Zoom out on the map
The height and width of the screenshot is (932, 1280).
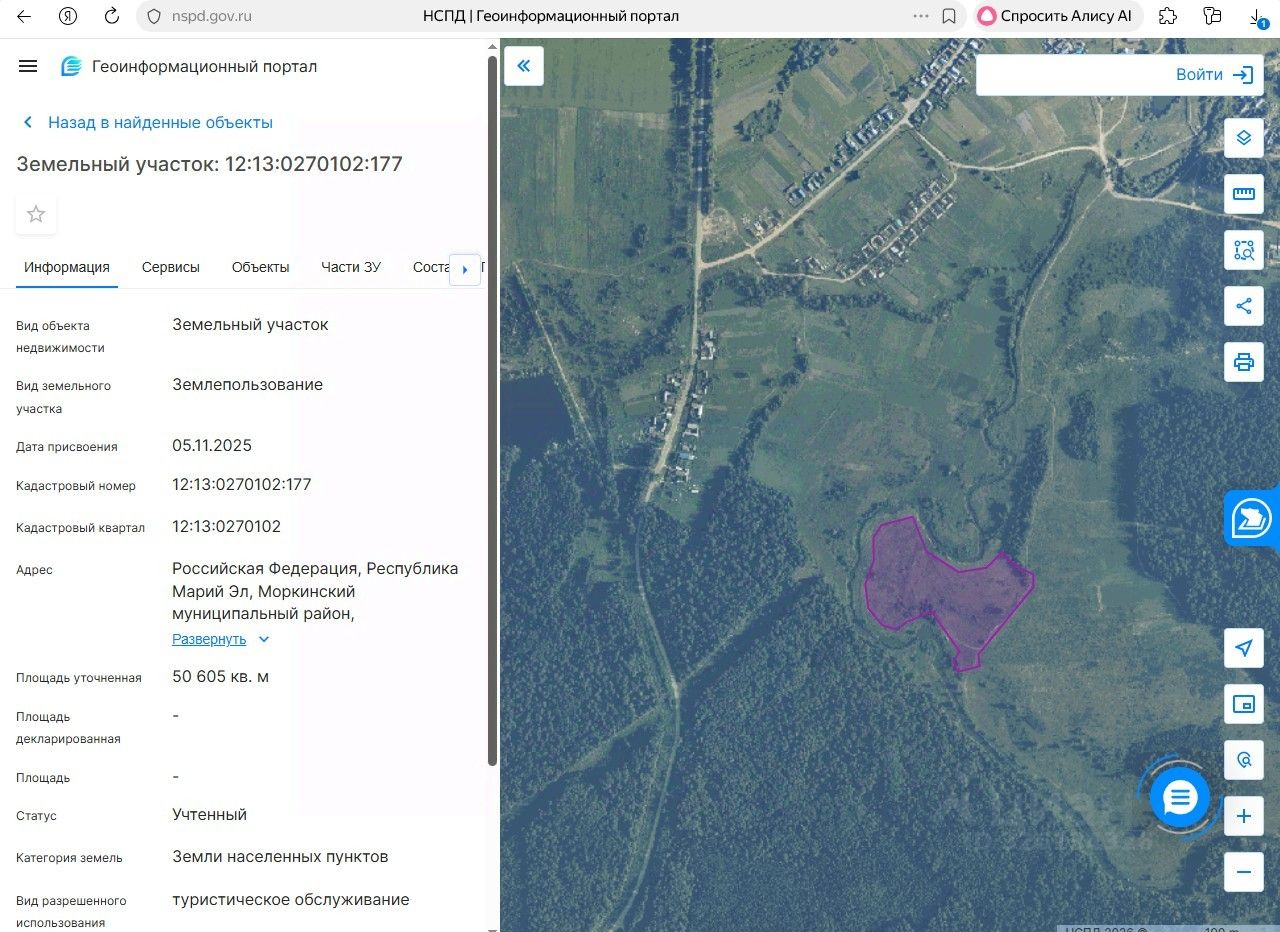[x=1244, y=872]
